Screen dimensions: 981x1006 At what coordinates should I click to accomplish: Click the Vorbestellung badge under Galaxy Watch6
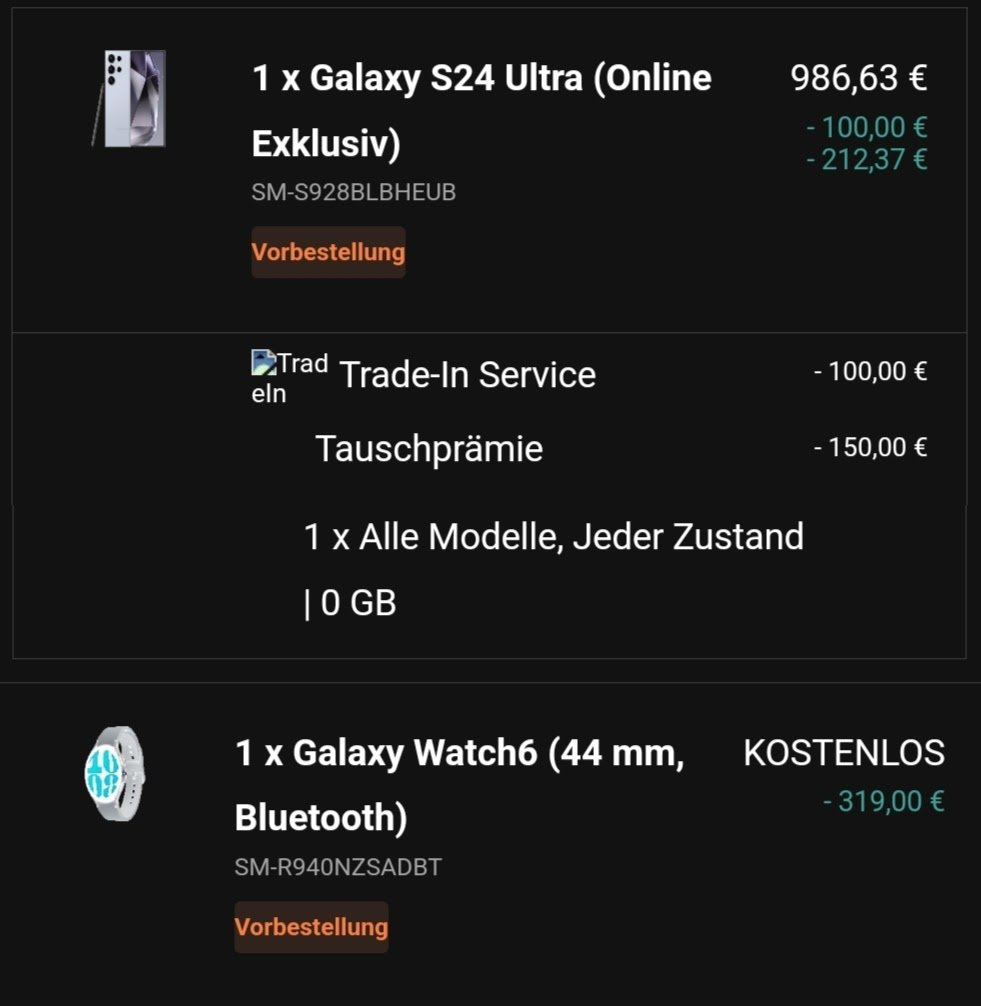tap(311, 927)
